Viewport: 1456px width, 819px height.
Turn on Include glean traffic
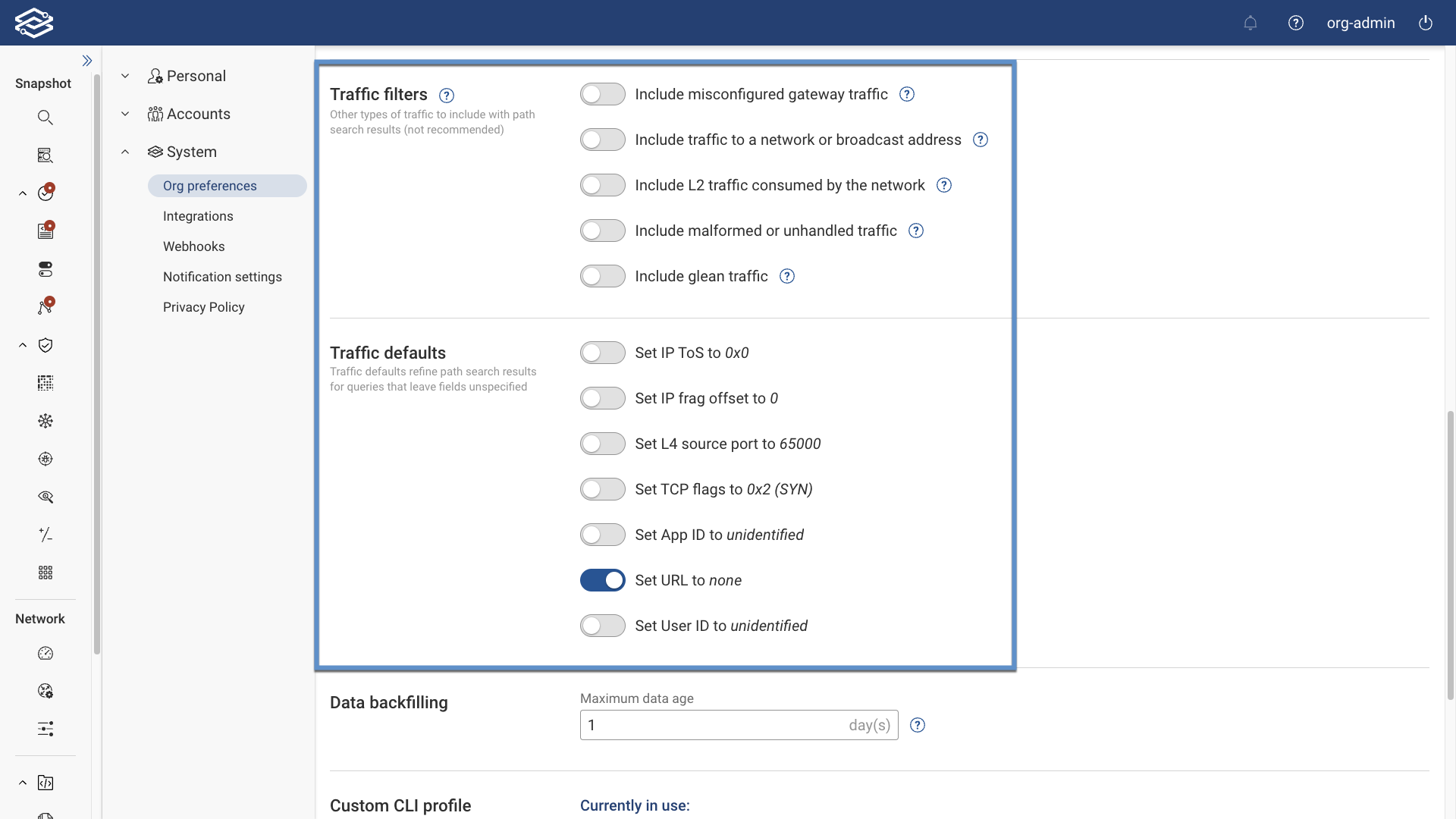(x=602, y=275)
